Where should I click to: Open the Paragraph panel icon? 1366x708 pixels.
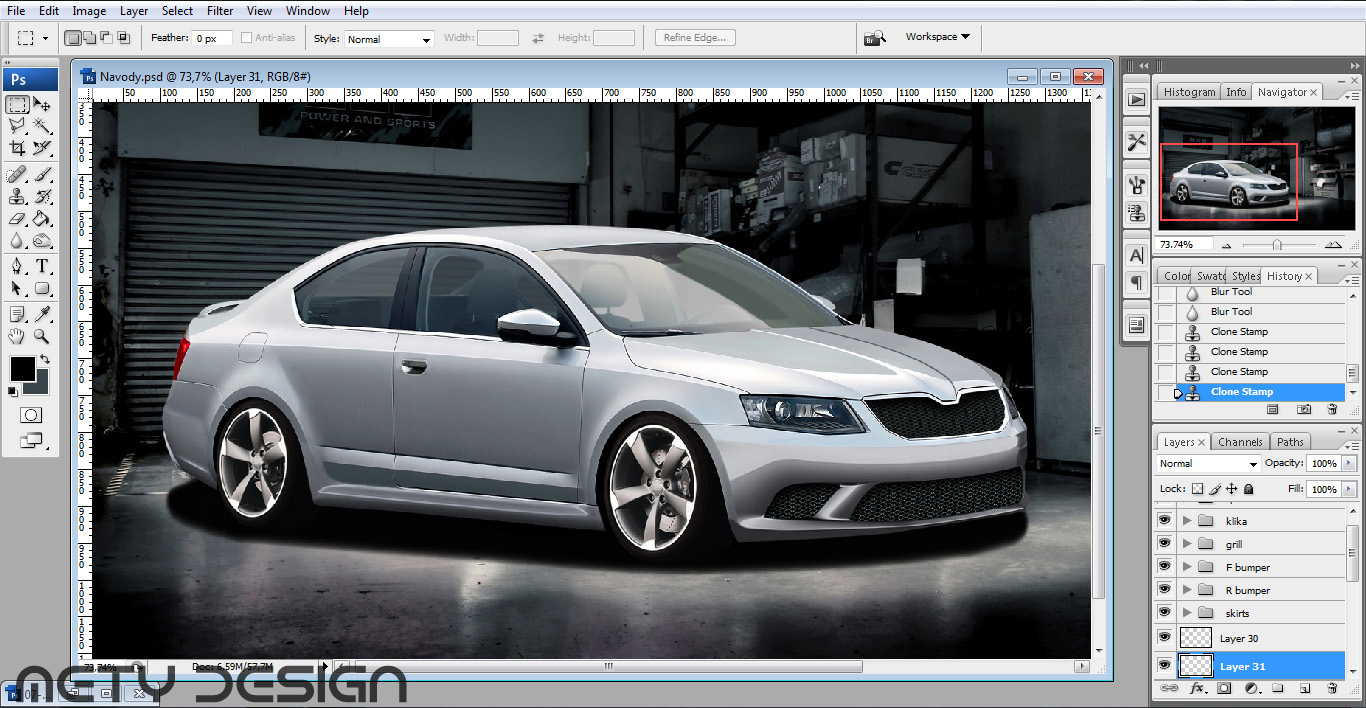[x=1136, y=283]
